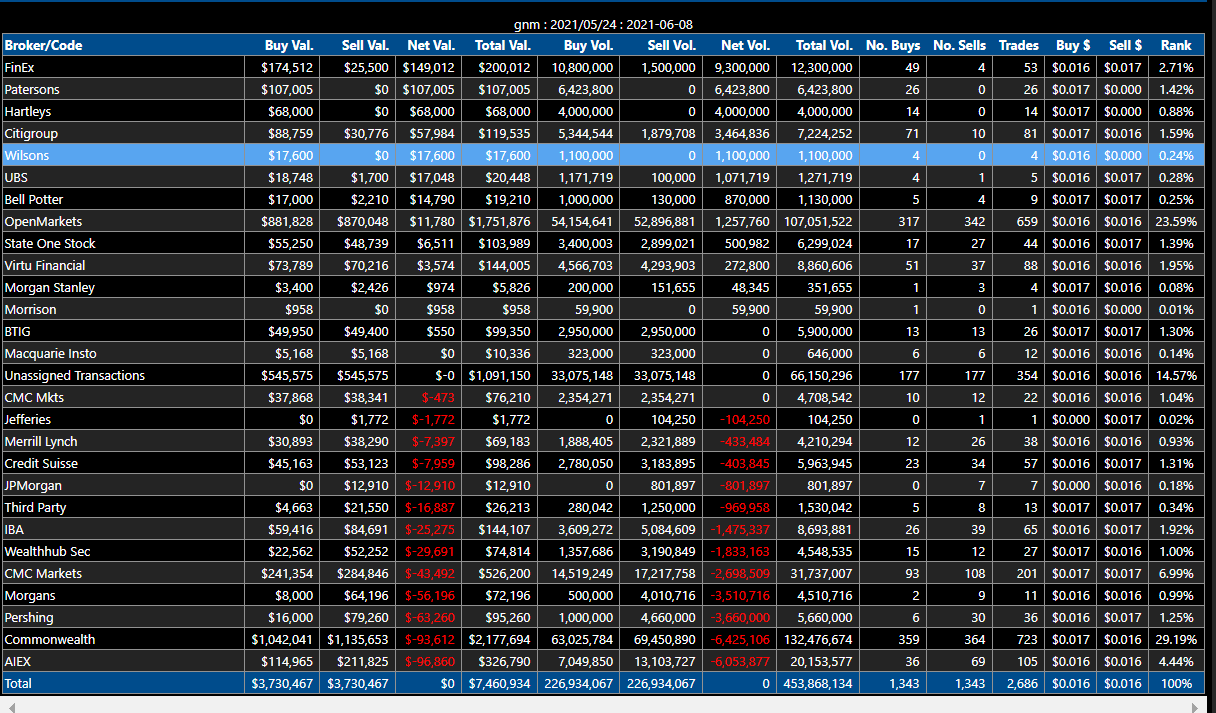Select the OpenMarkets broker name
The height and width of the screenshot is (713, 1216).
click(x=43, y=221)
